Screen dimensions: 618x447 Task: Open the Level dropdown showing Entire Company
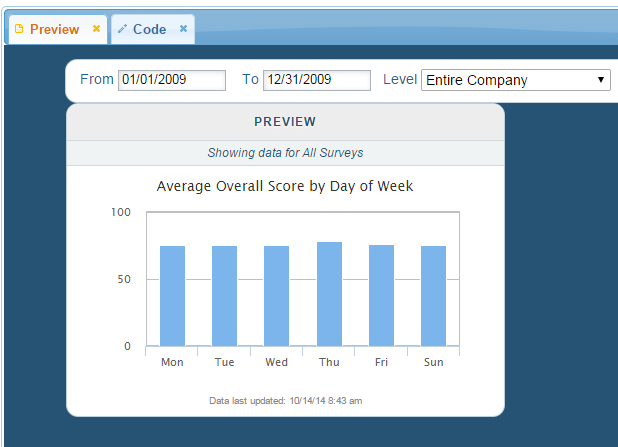[516, 80]
